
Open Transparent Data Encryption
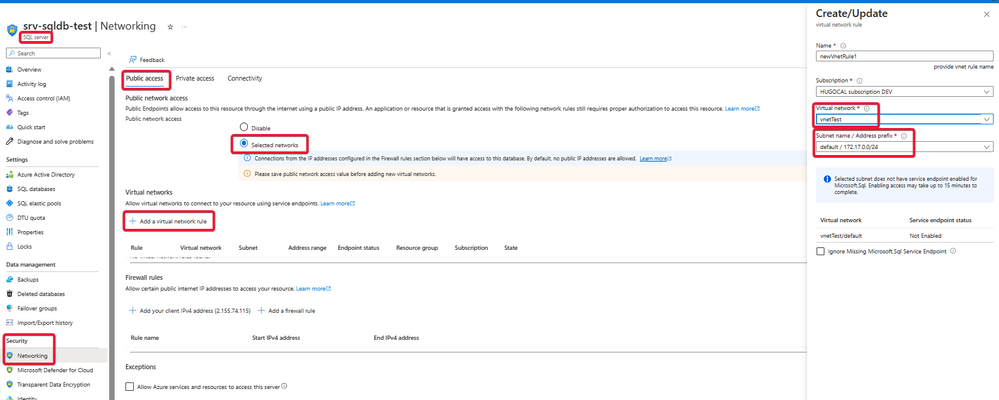(54, 385)
